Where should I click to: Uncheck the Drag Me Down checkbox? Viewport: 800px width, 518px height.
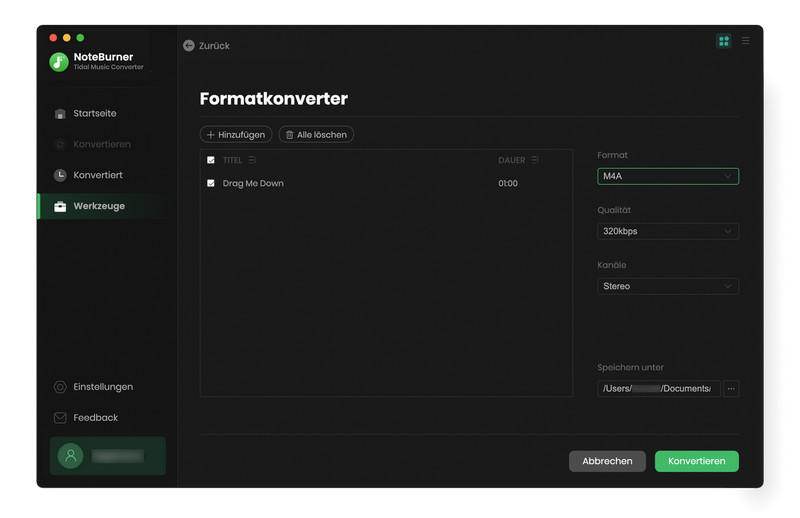pos(211,184)
